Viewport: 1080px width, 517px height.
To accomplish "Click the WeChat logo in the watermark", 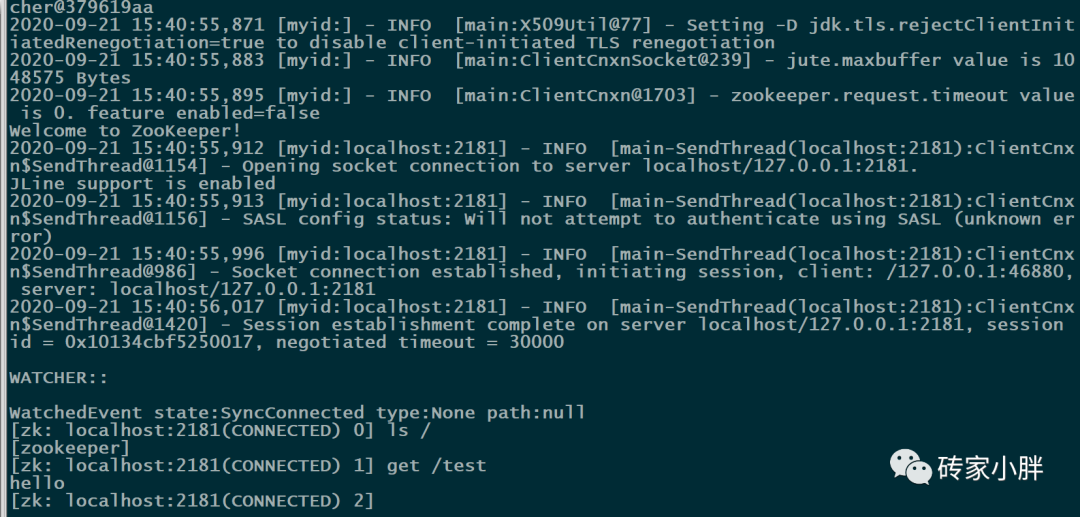I will click(x=913, y=465).
